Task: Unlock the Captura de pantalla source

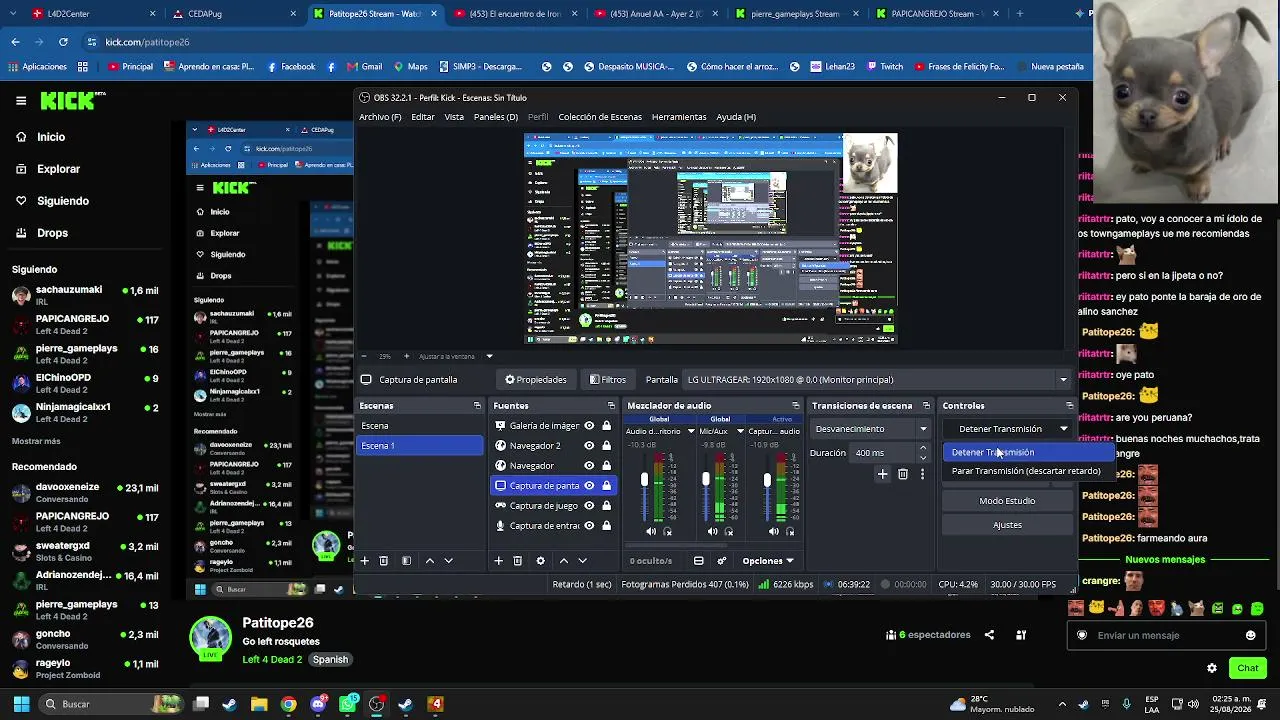Action: pyautogui.click(x=606, y=486)
